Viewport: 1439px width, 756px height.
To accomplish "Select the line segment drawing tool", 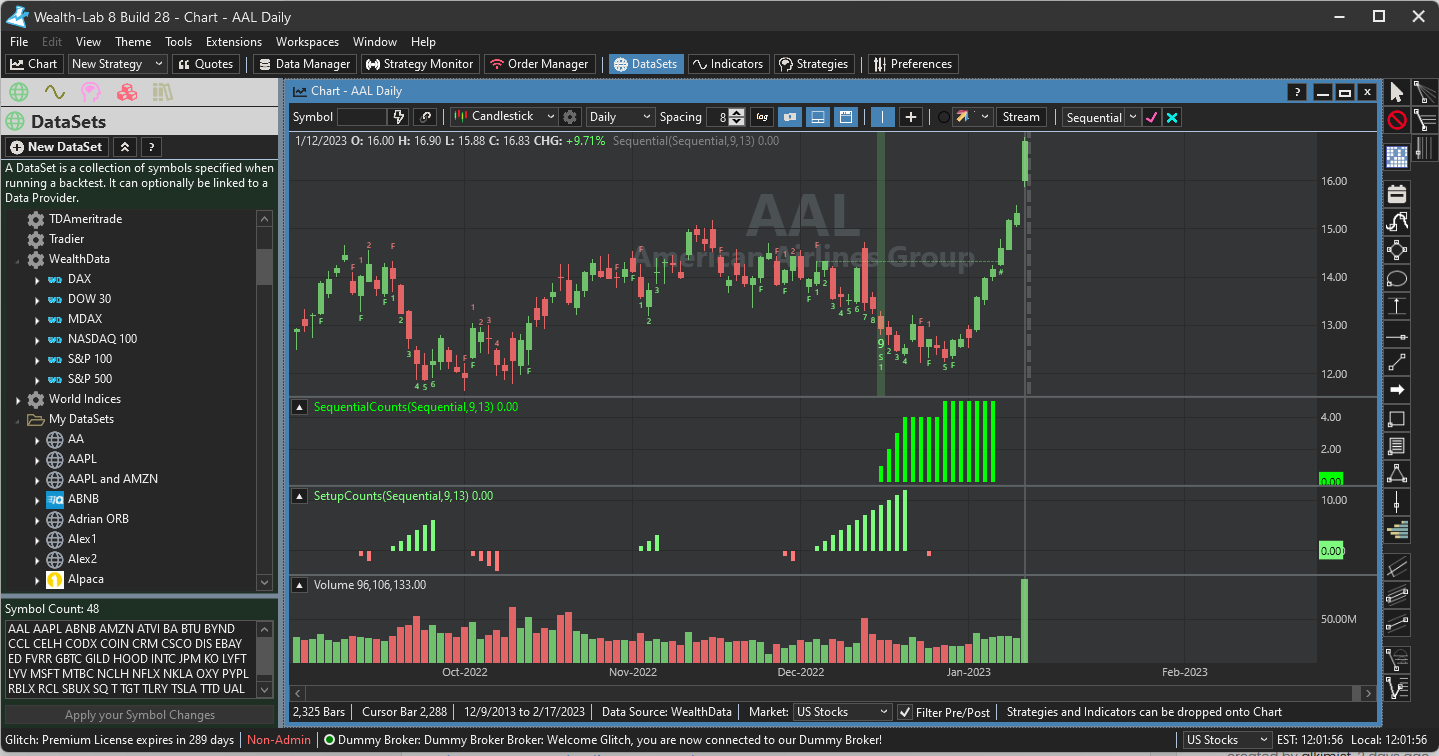I will point(1397,362).
